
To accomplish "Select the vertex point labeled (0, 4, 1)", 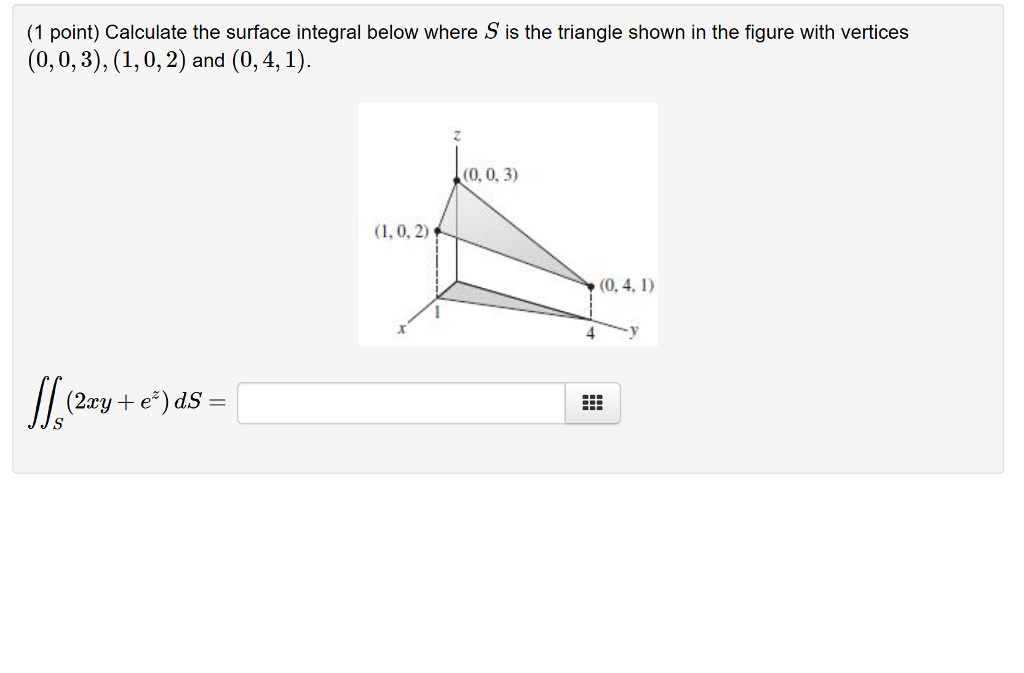I will point(592,285).
